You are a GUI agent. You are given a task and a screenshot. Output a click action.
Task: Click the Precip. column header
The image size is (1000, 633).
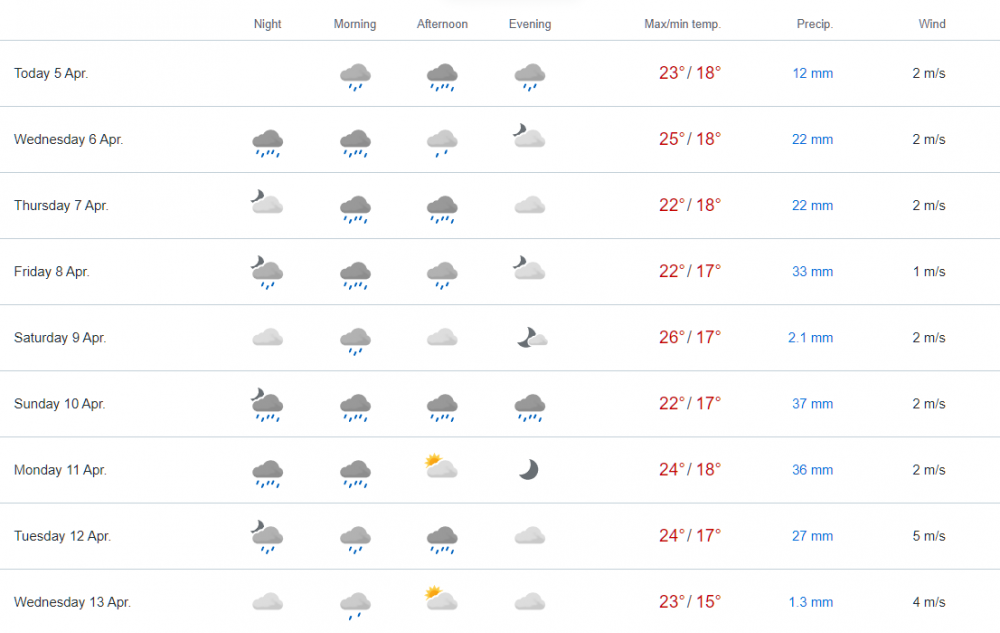[814, 24]
